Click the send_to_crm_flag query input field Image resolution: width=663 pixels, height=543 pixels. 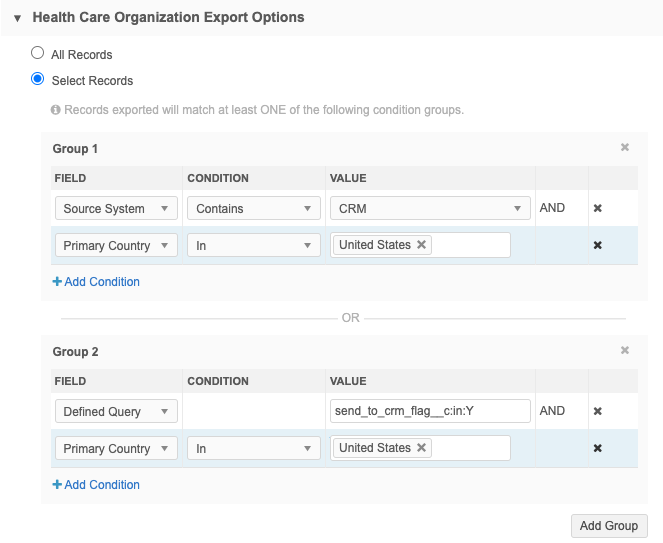(429, 411)
